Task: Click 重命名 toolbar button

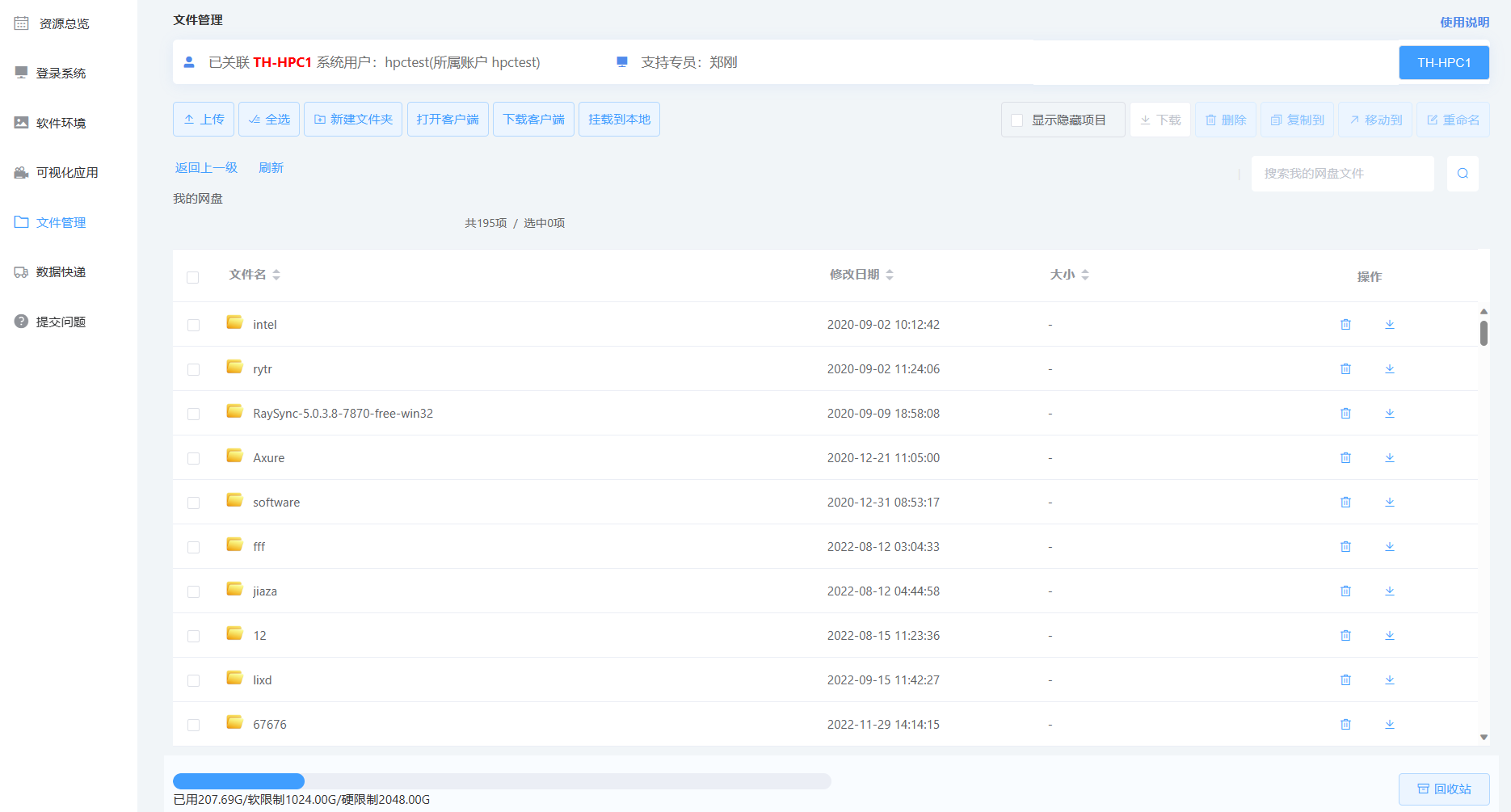Action: 1453,120
